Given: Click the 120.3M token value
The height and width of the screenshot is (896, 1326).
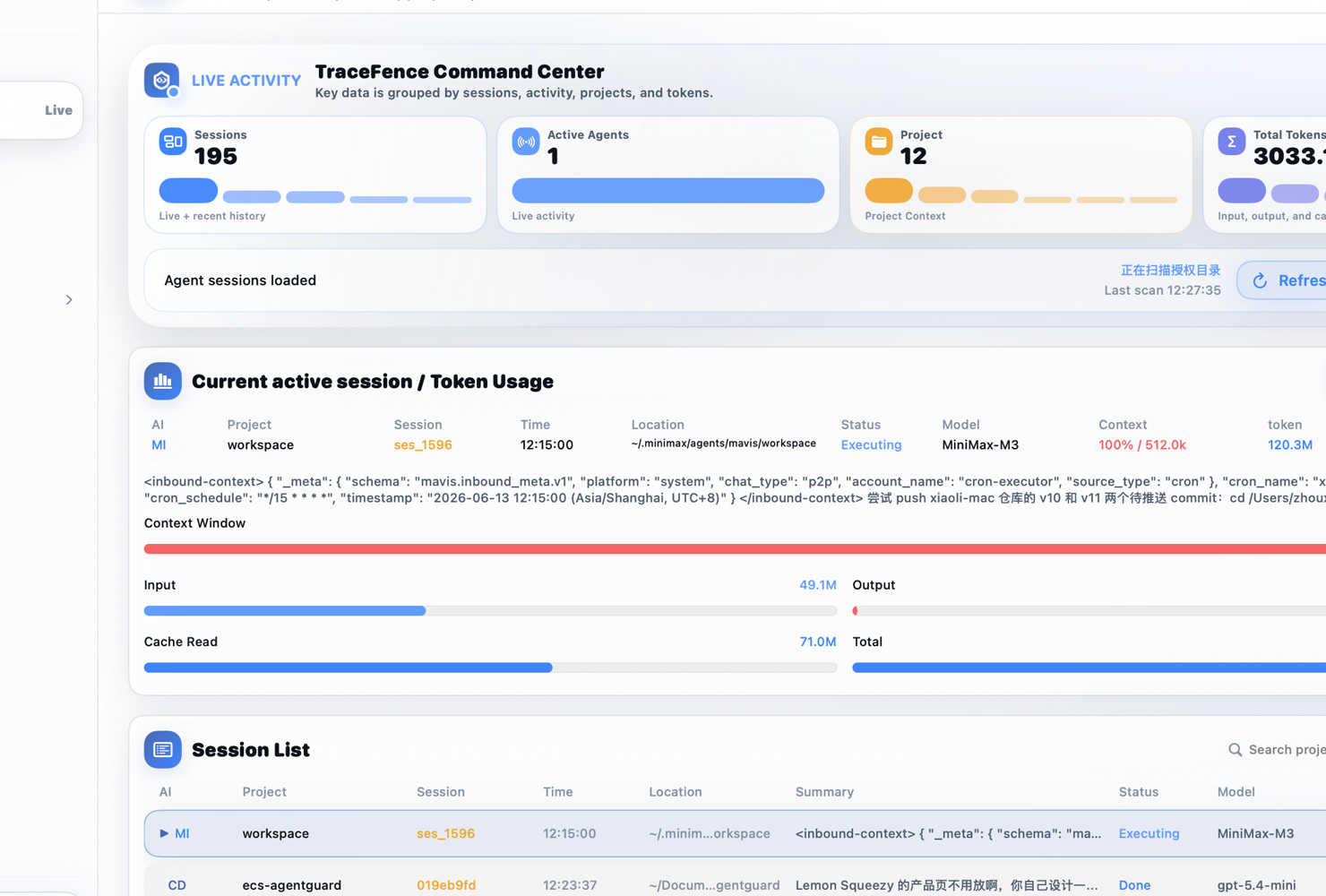Looking at the screenshot, I should coord(1290,444).
